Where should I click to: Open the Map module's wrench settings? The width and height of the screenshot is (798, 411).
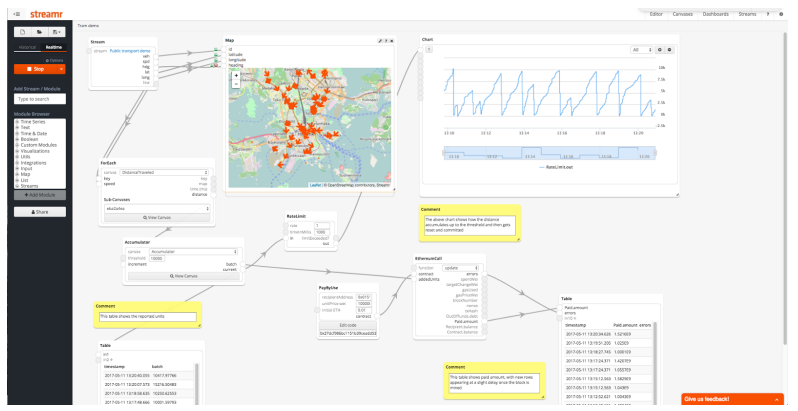(x=381, y=40)
